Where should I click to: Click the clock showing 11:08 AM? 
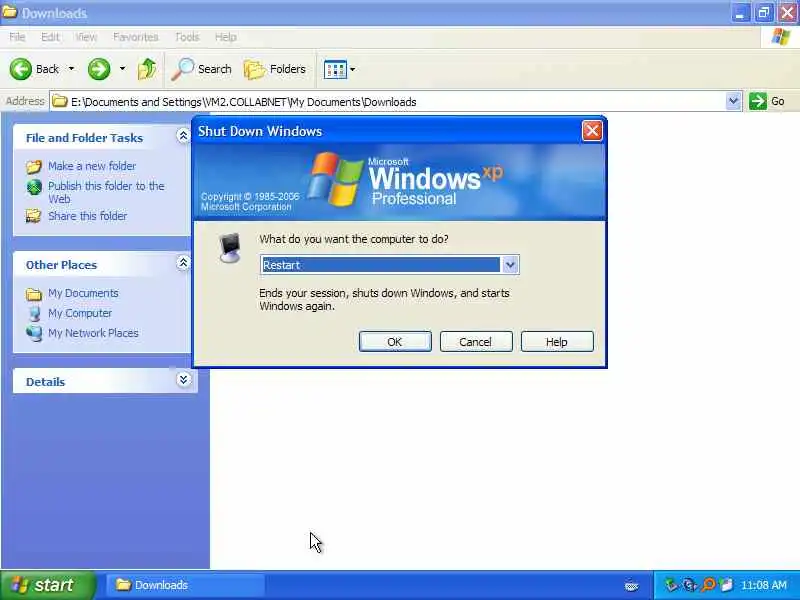click(763, 585)
